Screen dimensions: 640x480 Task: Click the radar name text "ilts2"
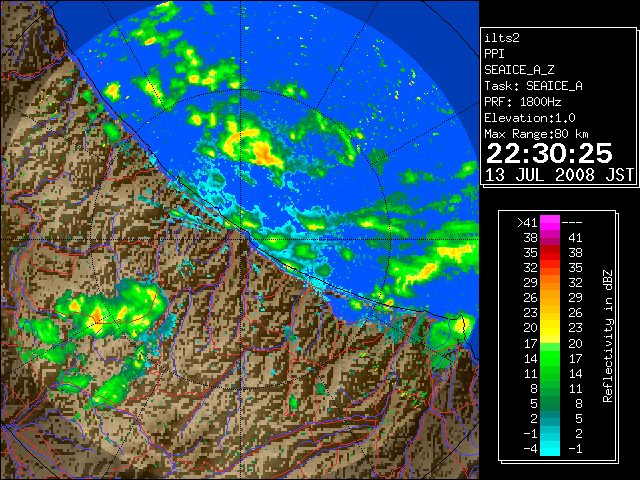click(x=502, y=38)
